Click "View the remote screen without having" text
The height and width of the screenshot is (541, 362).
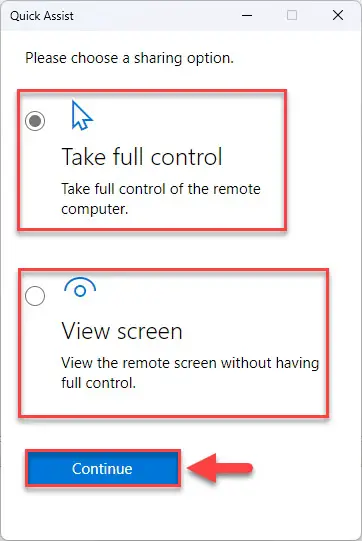190,363
